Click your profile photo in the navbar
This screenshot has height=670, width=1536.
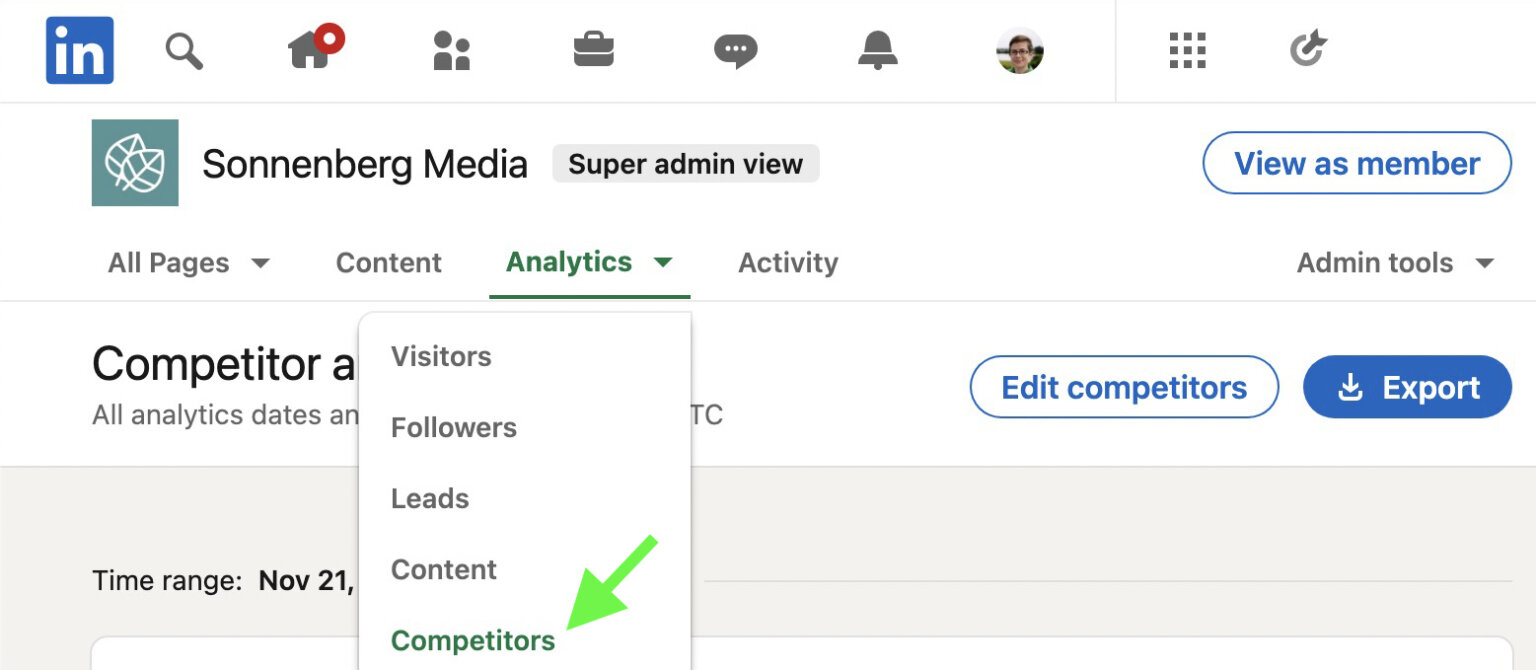pyautogui.click(x=1019, y=50)
